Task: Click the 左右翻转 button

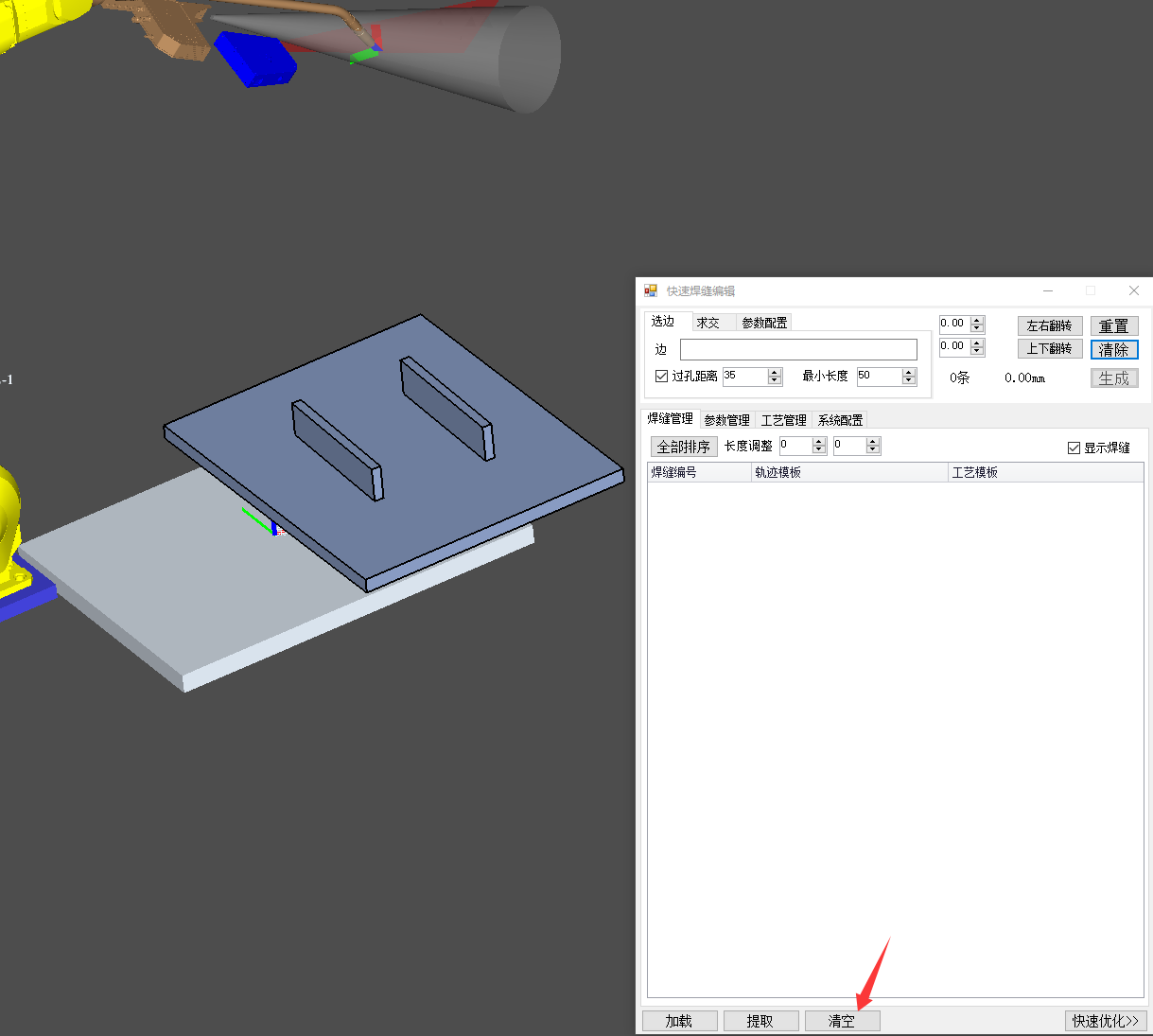Action: click(1050, 325)
